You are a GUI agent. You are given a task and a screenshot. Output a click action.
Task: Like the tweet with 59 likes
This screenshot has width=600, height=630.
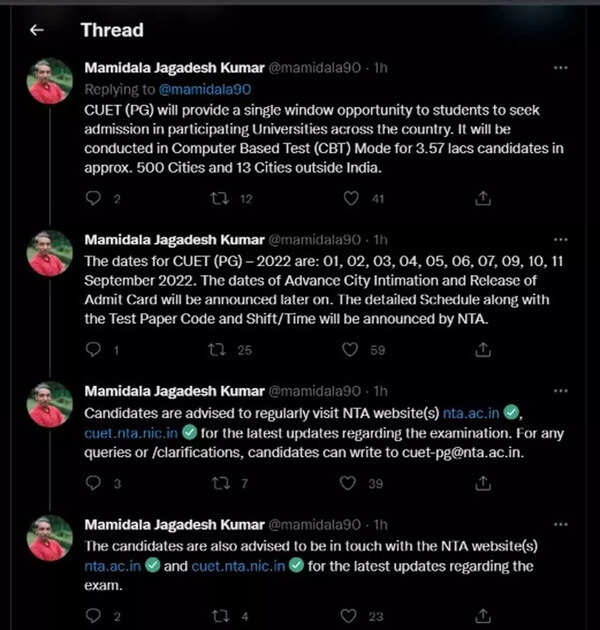pos(348,349)
